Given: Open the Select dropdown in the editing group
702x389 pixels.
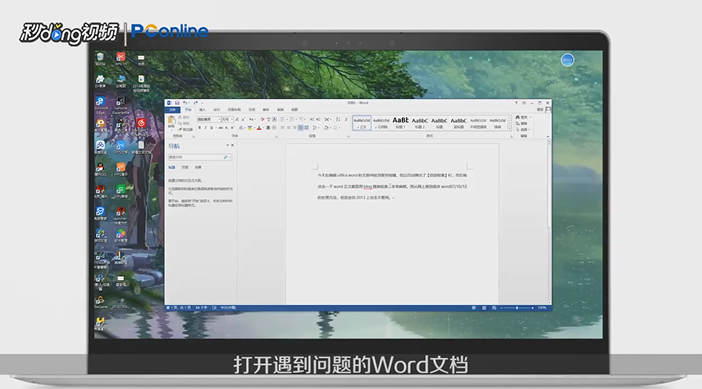Looking at the screenshot, I should click(x=522, y=129).
